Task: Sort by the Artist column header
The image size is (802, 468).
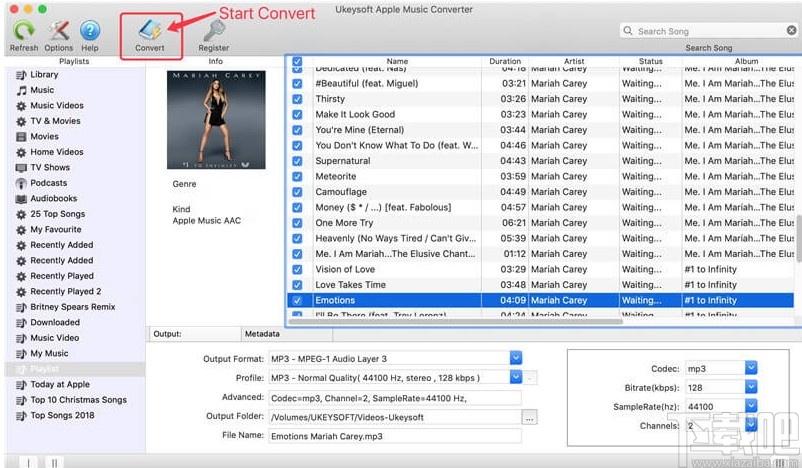Action: 574,61
